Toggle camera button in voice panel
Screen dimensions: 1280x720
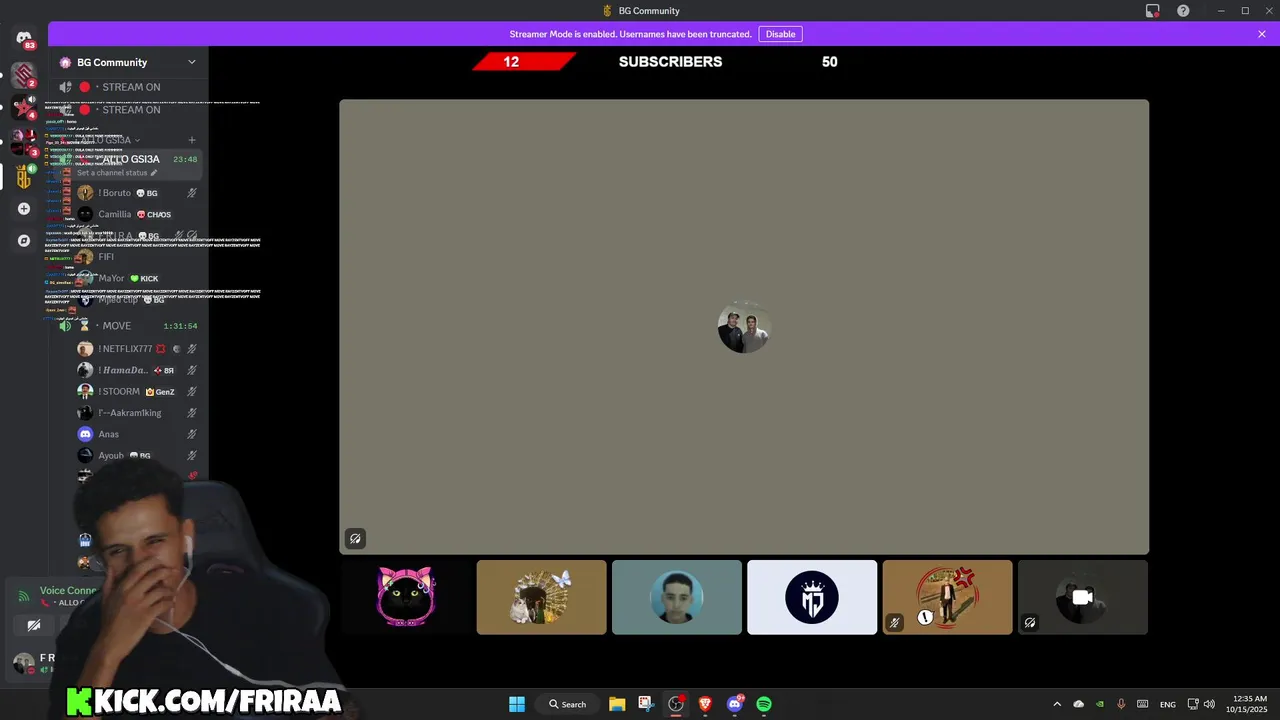click(34, 625)
